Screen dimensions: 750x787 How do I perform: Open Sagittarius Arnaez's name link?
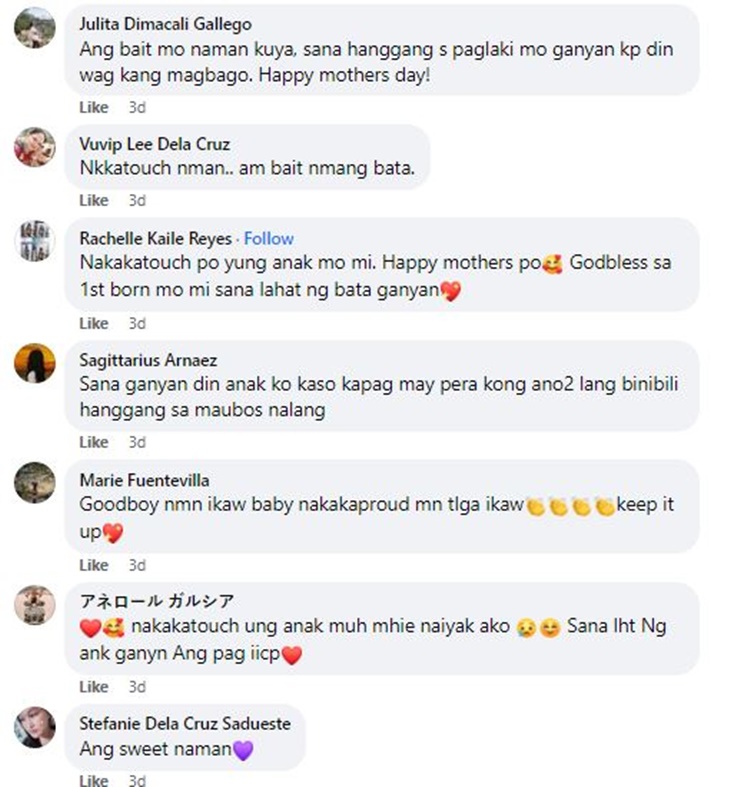click(x=148, y=360)
